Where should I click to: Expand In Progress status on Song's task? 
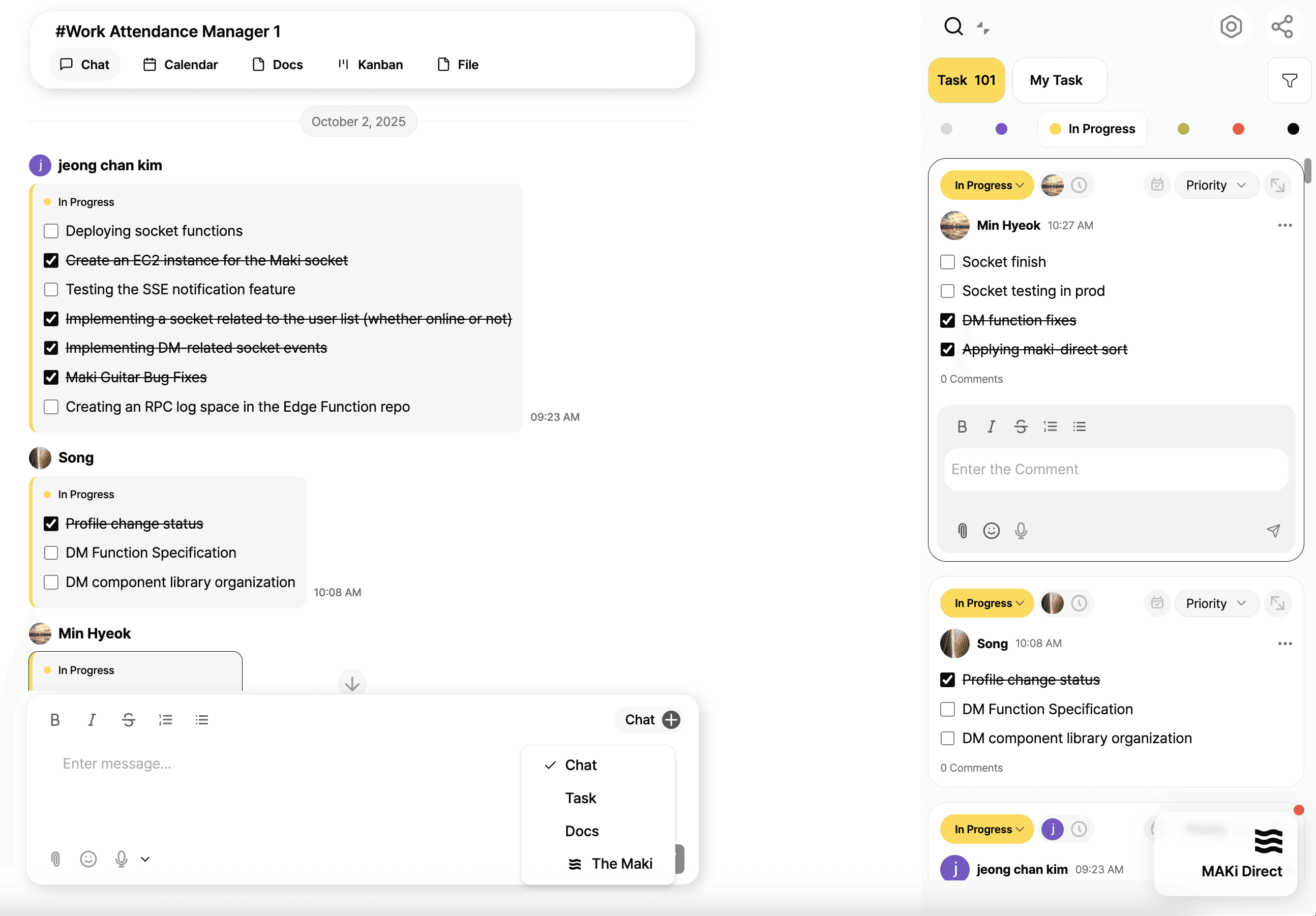[986, 603]
